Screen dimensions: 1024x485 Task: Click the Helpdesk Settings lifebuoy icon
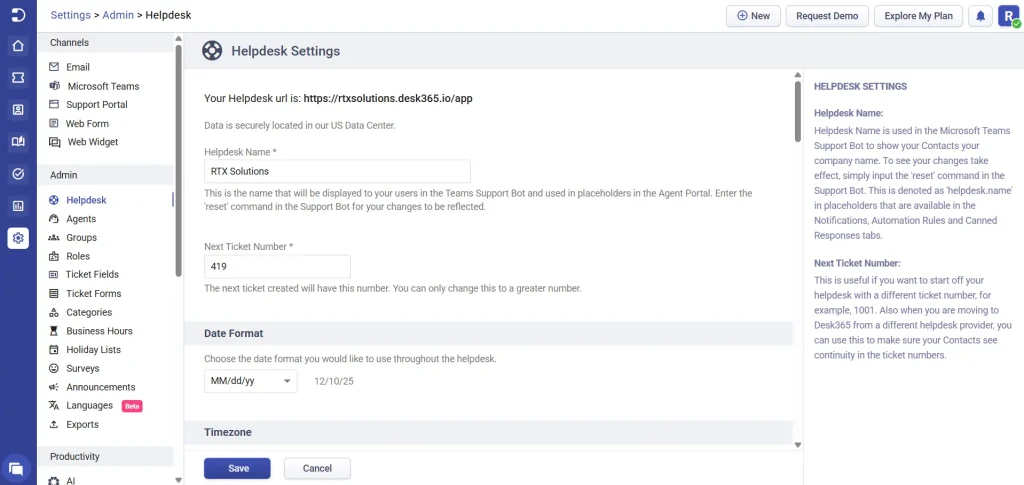click(x=212, y=51)
